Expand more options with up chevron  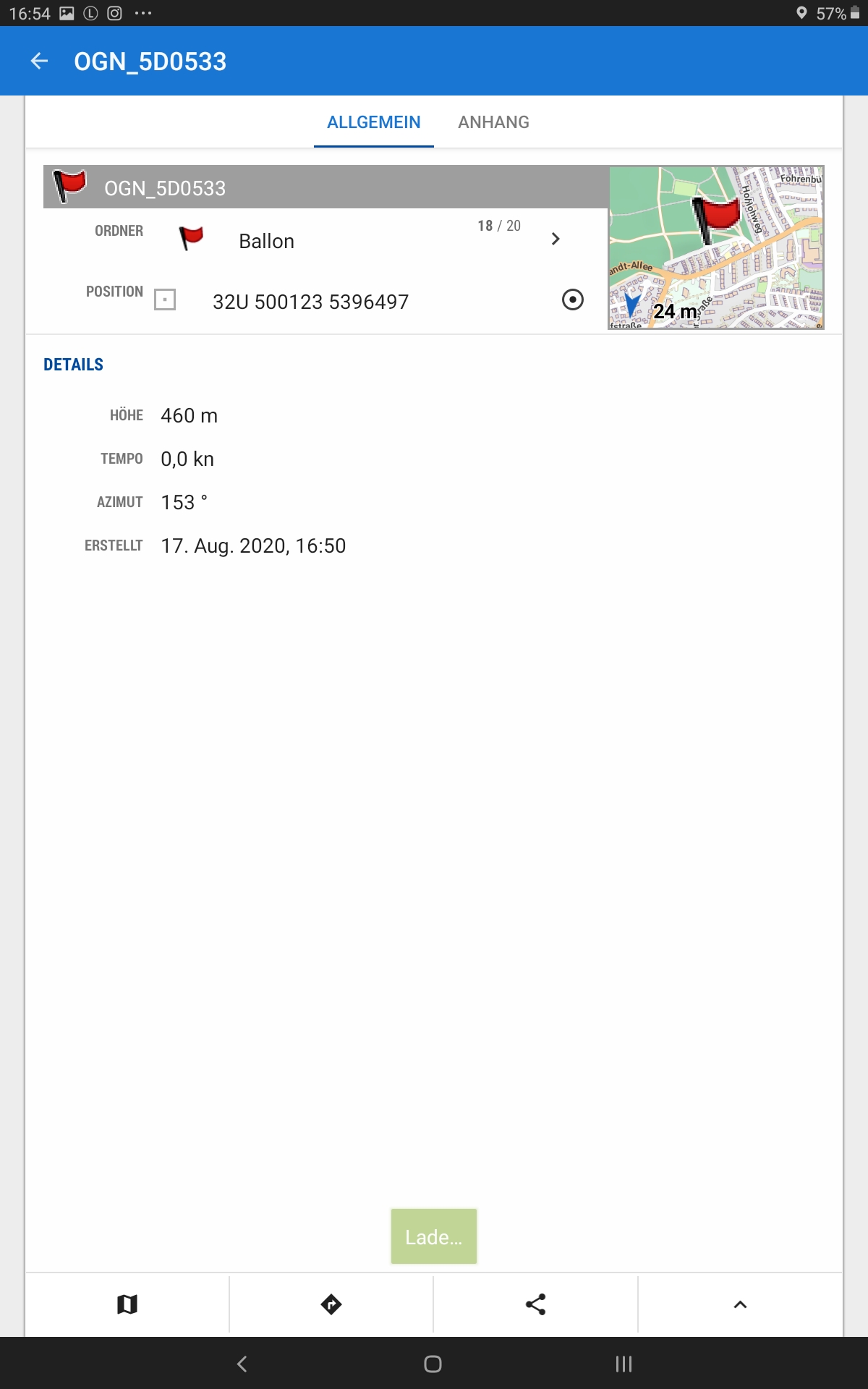click(x=740, y=1304)
